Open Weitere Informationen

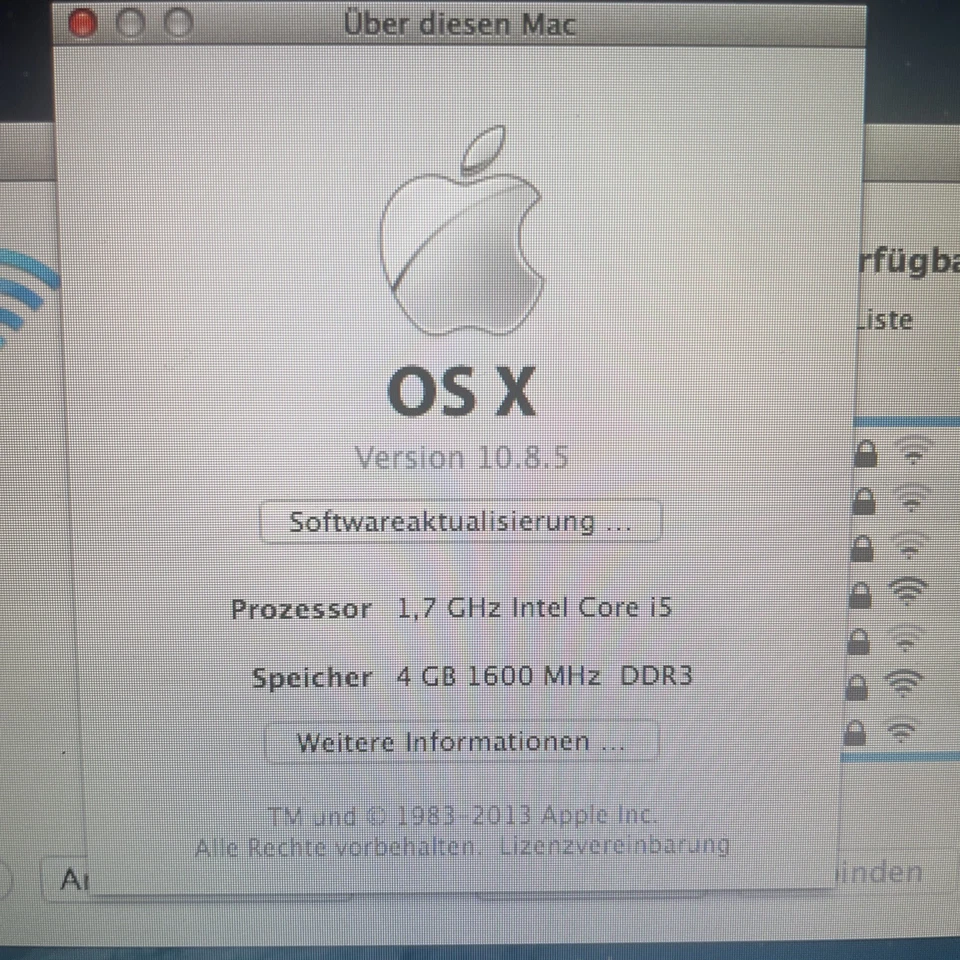(461, 741)
